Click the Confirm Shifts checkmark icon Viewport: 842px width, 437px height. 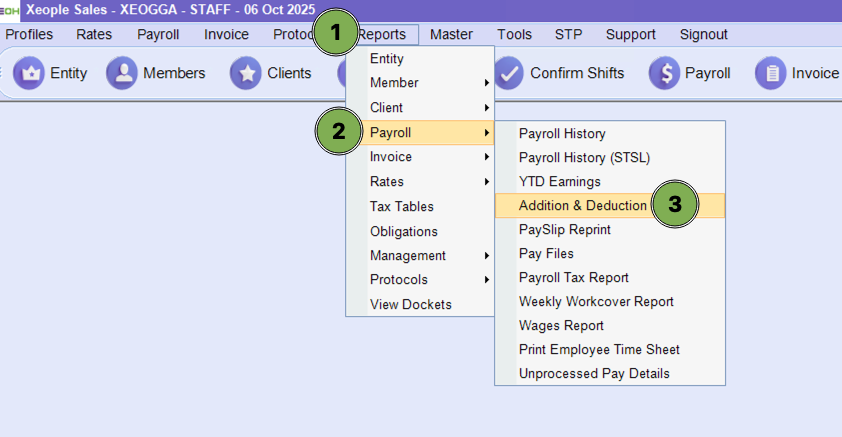pyautogui.click(x=510, y=73)
